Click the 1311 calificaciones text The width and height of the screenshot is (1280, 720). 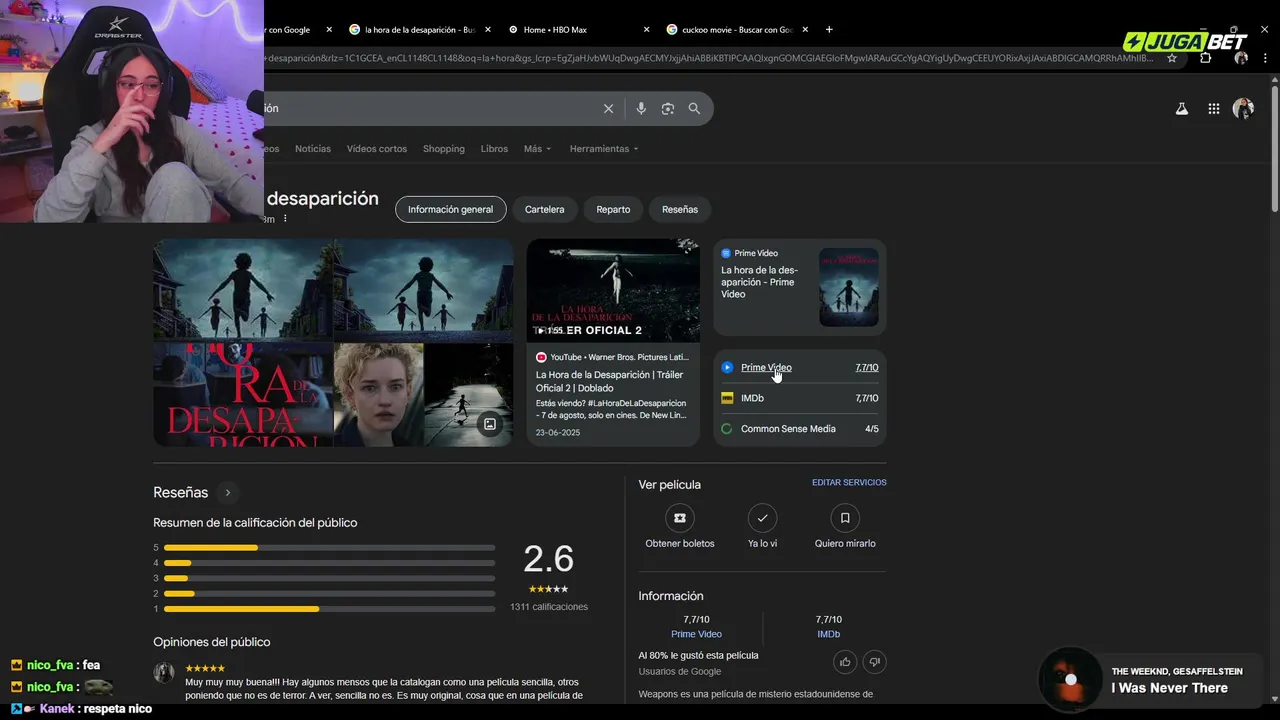tap(549, 607)
